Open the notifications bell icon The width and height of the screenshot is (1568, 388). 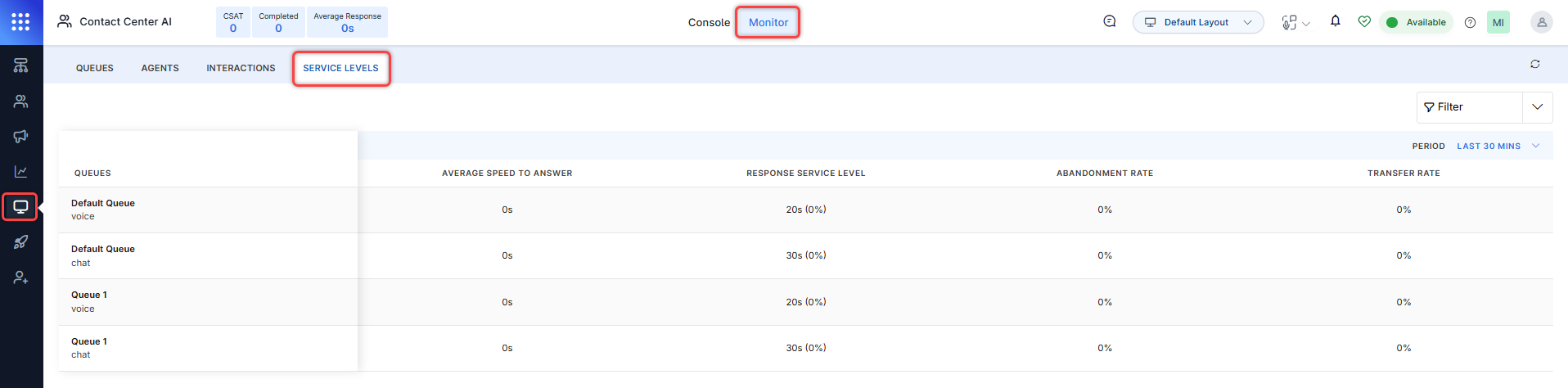click(1335, 21)
